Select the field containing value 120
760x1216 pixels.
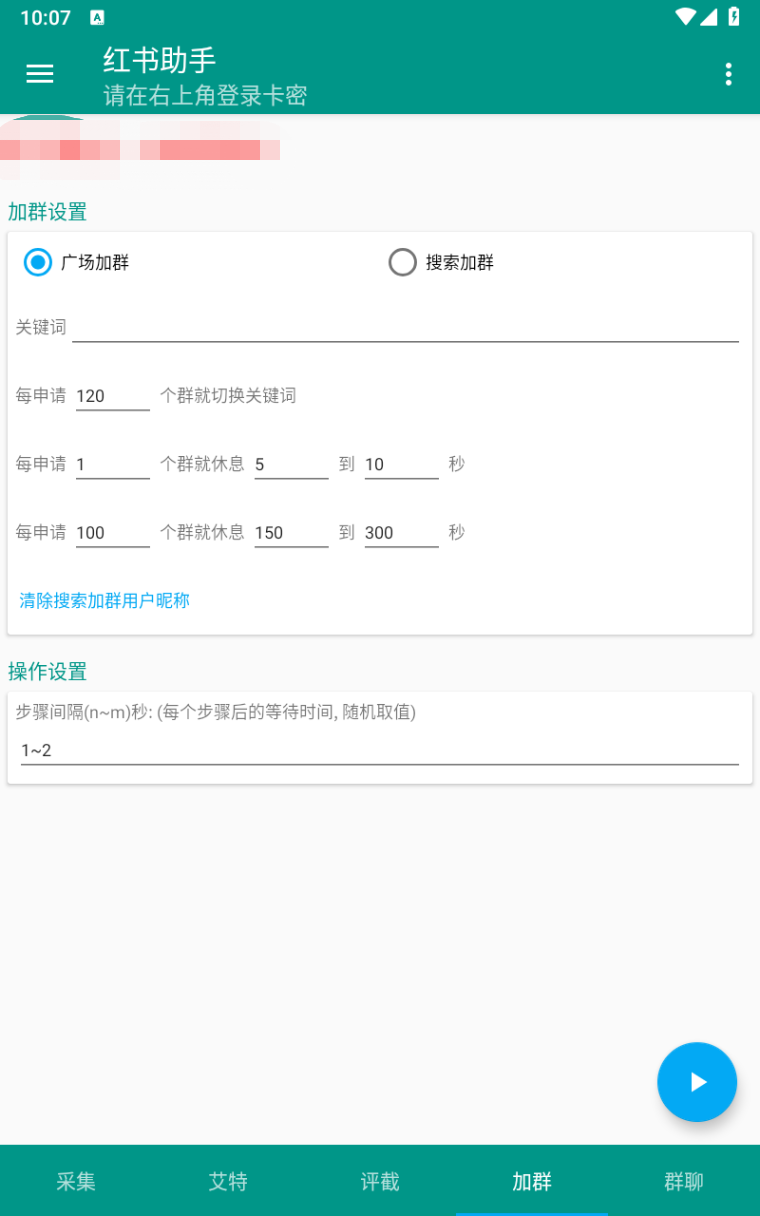[x=112, y=395]
